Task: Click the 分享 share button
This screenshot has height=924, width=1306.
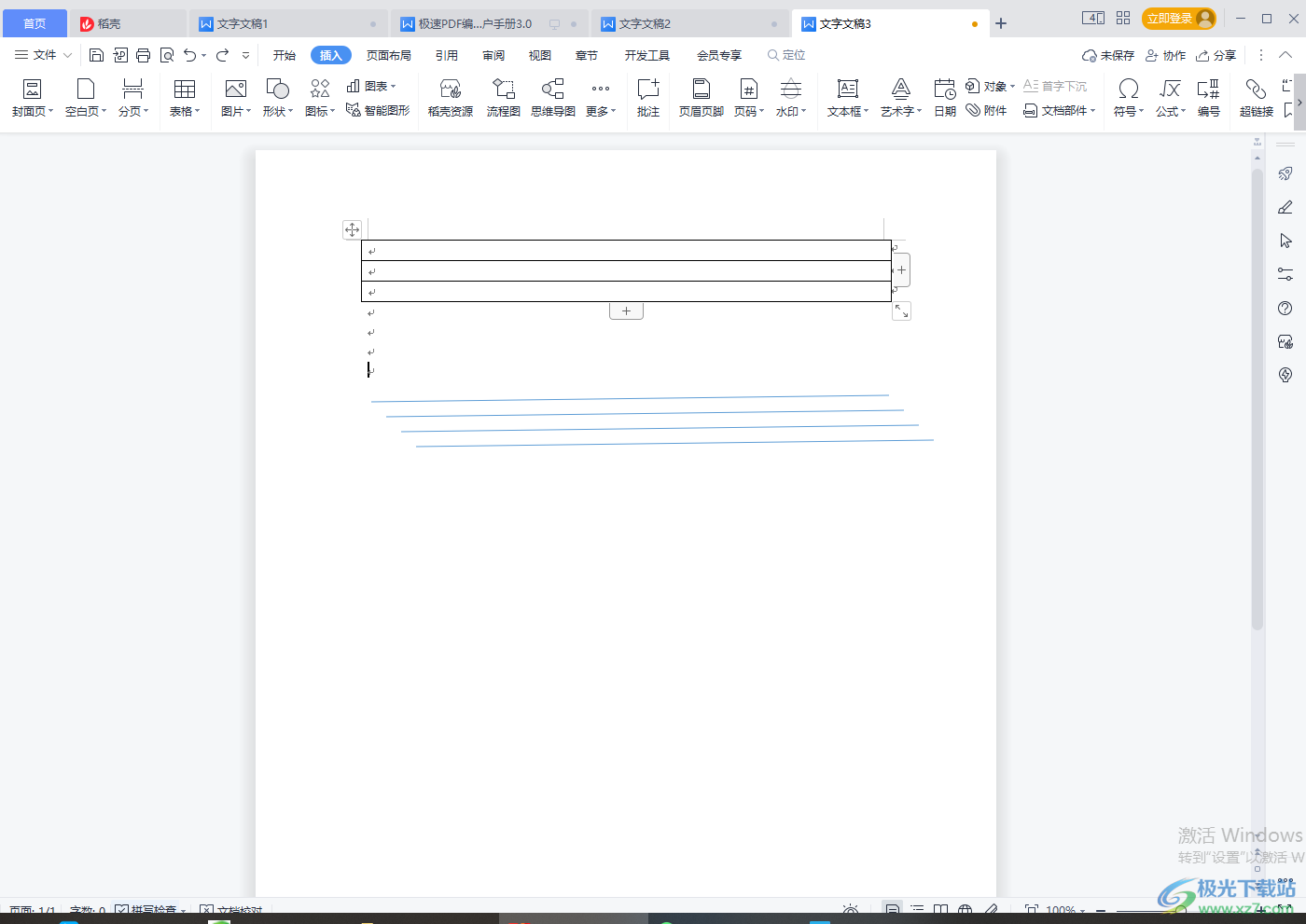Action: click(1216, 55)
